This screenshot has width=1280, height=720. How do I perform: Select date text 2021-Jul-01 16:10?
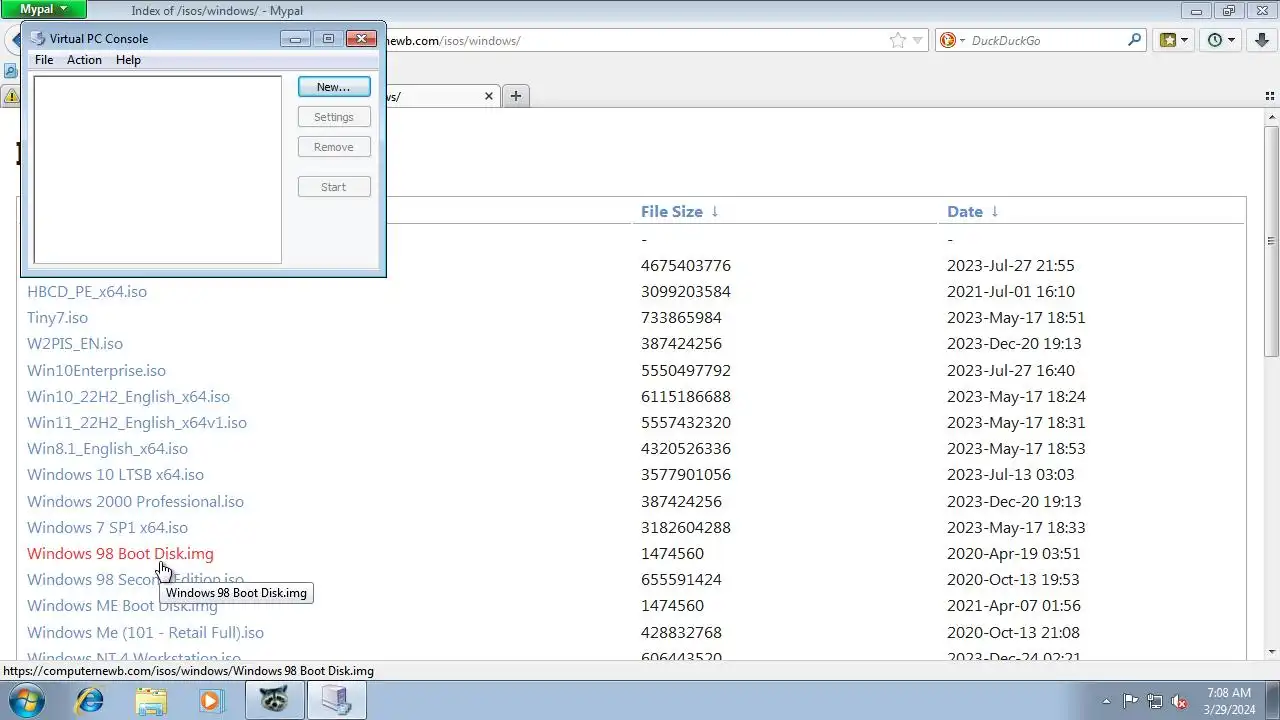[x=1011, y=292]
